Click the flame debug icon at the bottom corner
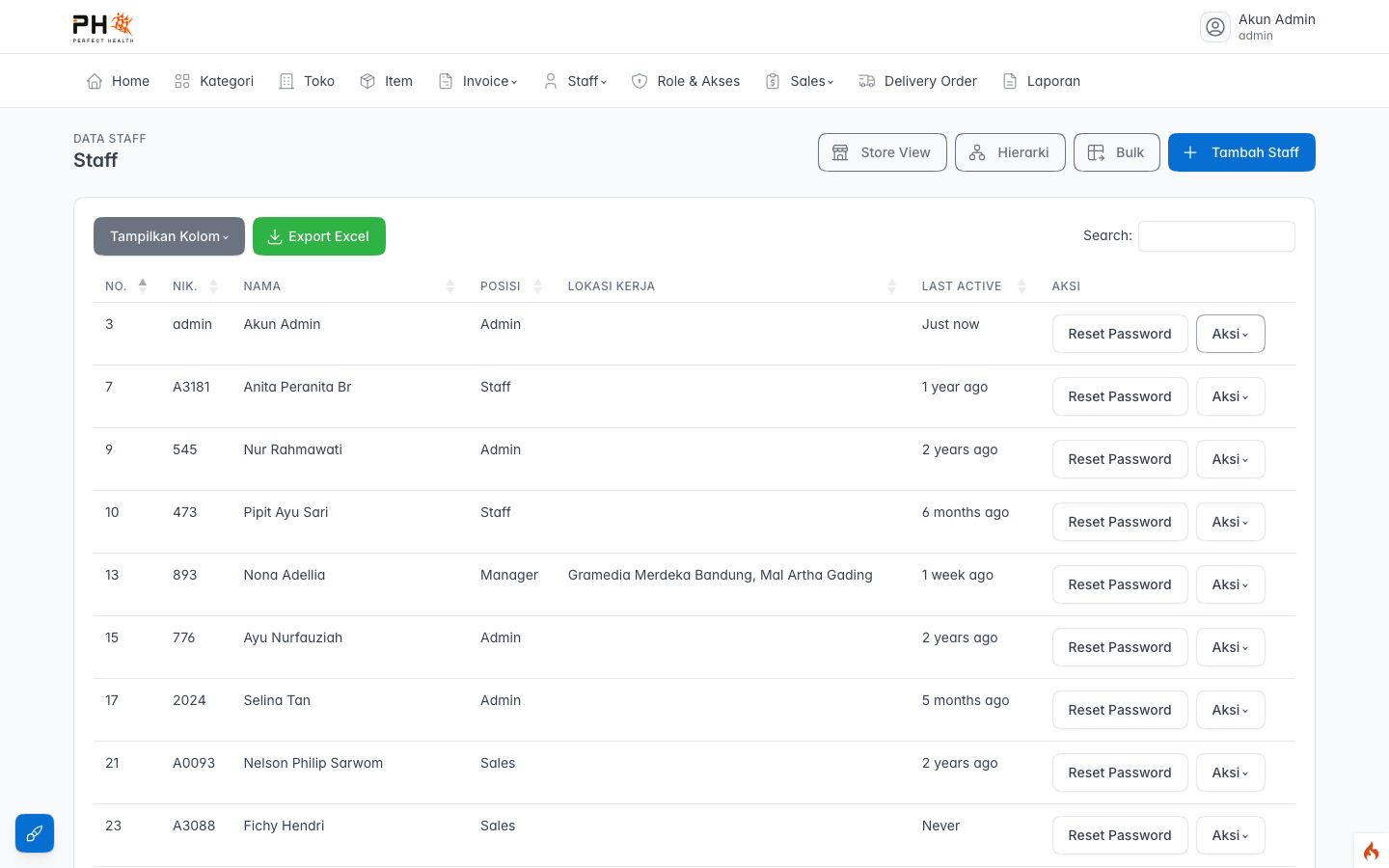1389x868 pixels. 1371,851
